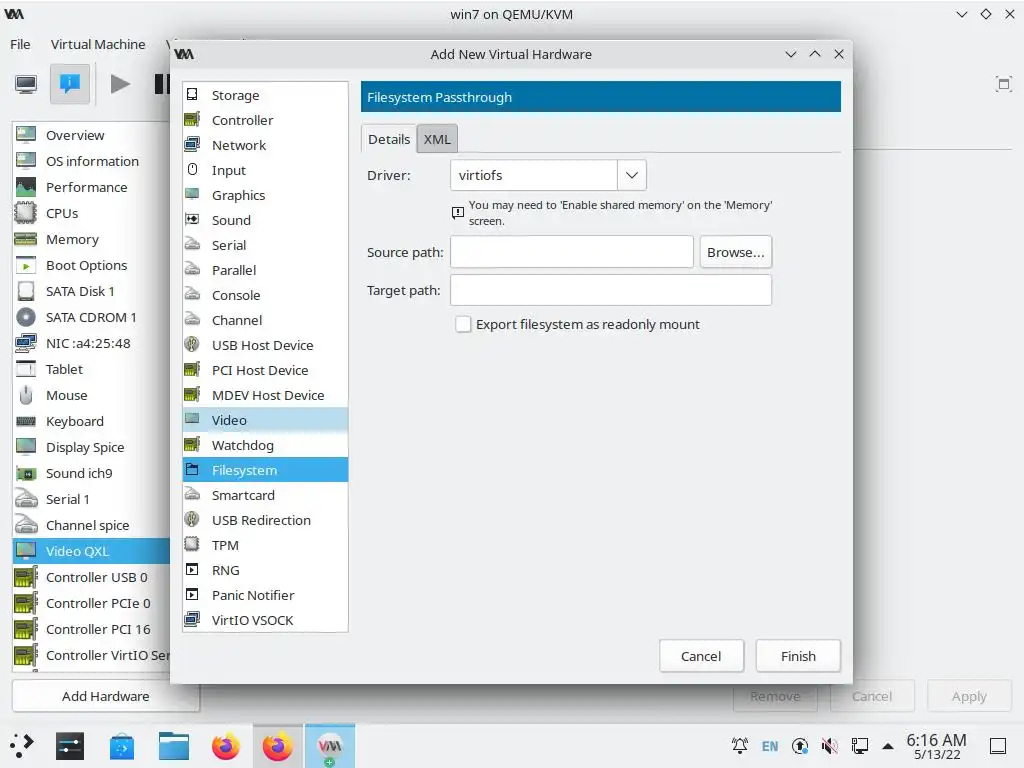The width and height of the screenshot is (1024, 768).
Task: Choose Panic Notifier entry
Action: click(265, 595)
